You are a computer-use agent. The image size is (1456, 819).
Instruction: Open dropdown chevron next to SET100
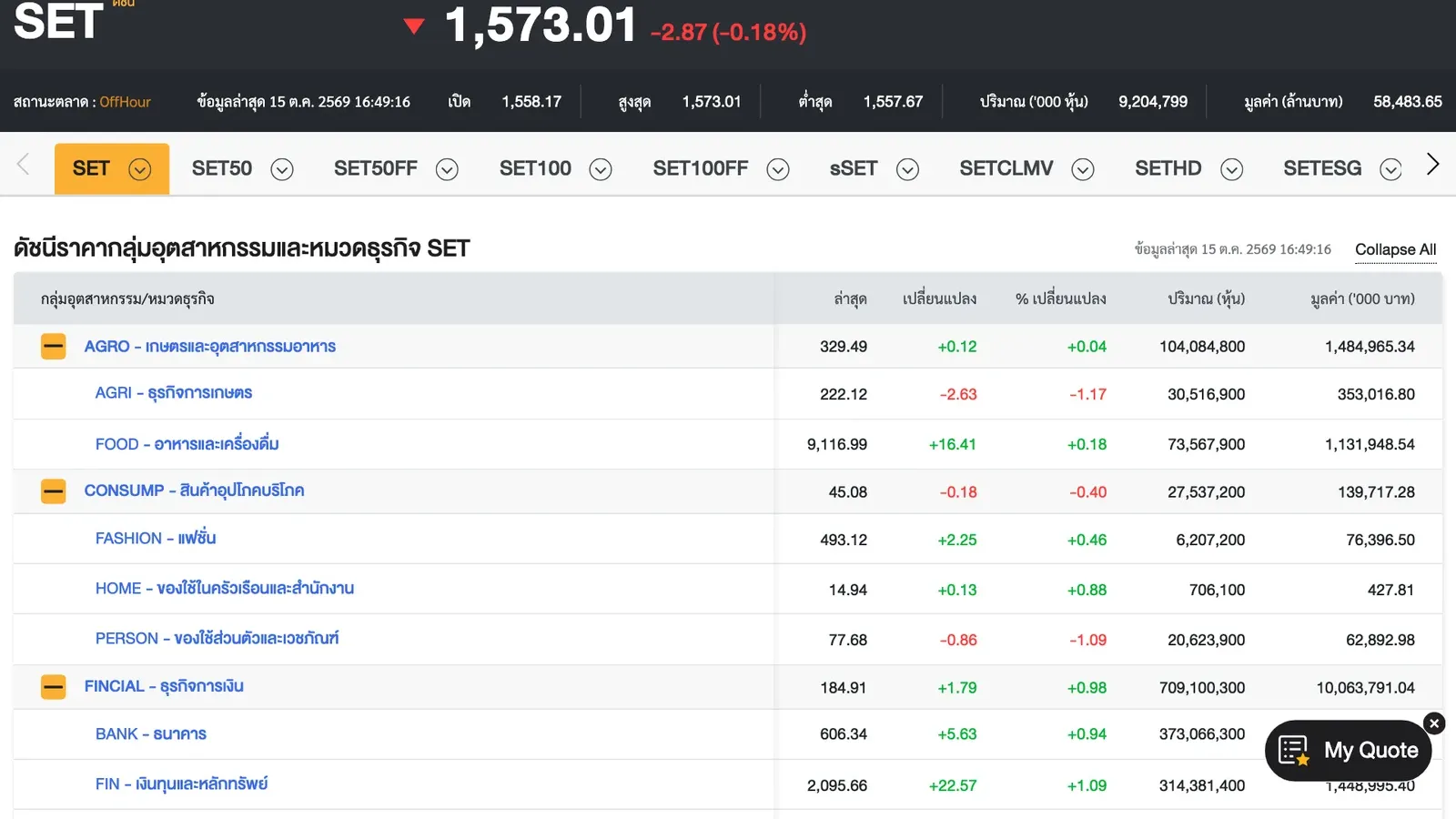tap(601, 169)
